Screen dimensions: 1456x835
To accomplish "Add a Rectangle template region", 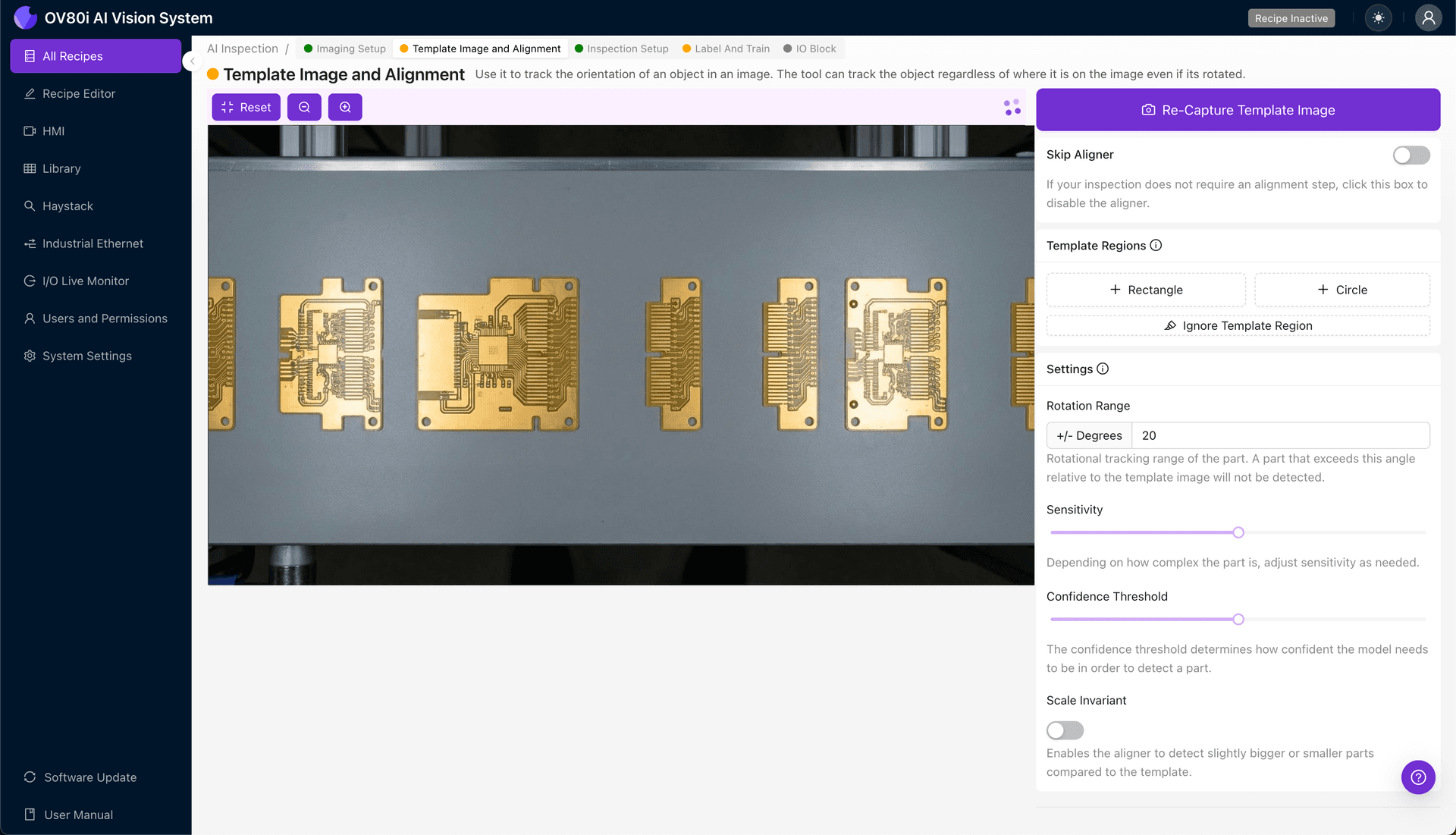I will [1145, 290].
